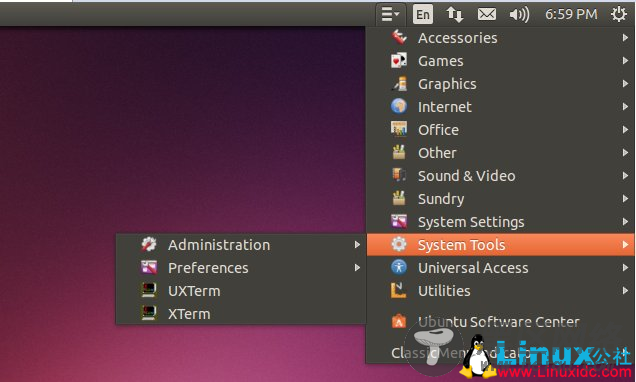This screenshot has width=636, height=382.
Task: Expand the Office submenu arrow
Action: [x=625, y=130]
